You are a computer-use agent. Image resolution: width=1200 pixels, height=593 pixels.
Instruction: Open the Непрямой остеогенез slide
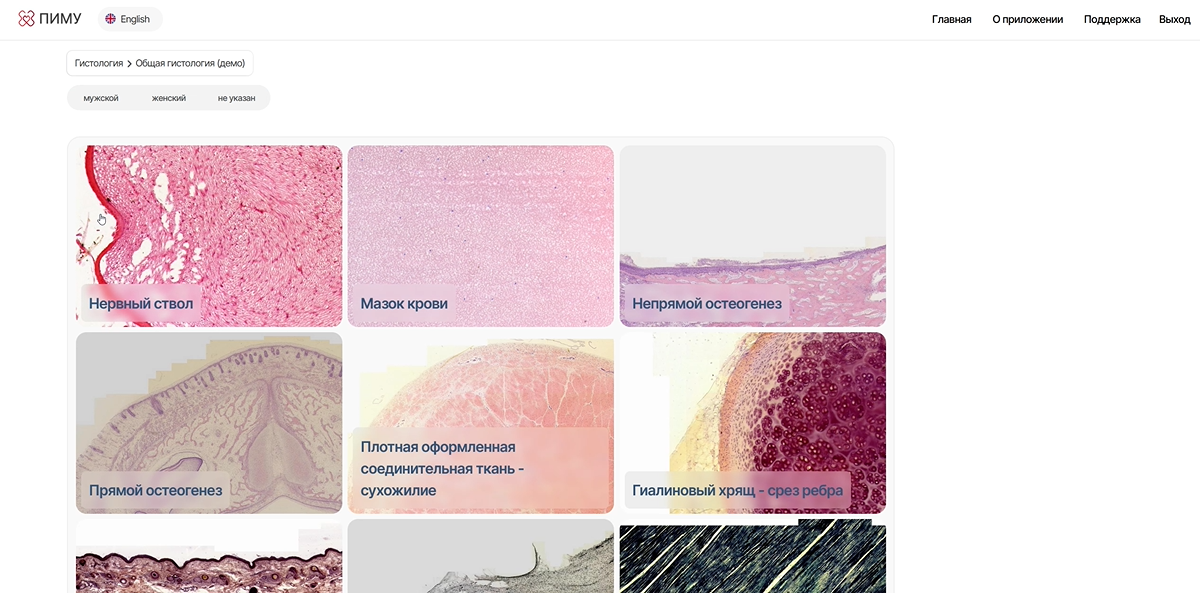click(753, 236)
